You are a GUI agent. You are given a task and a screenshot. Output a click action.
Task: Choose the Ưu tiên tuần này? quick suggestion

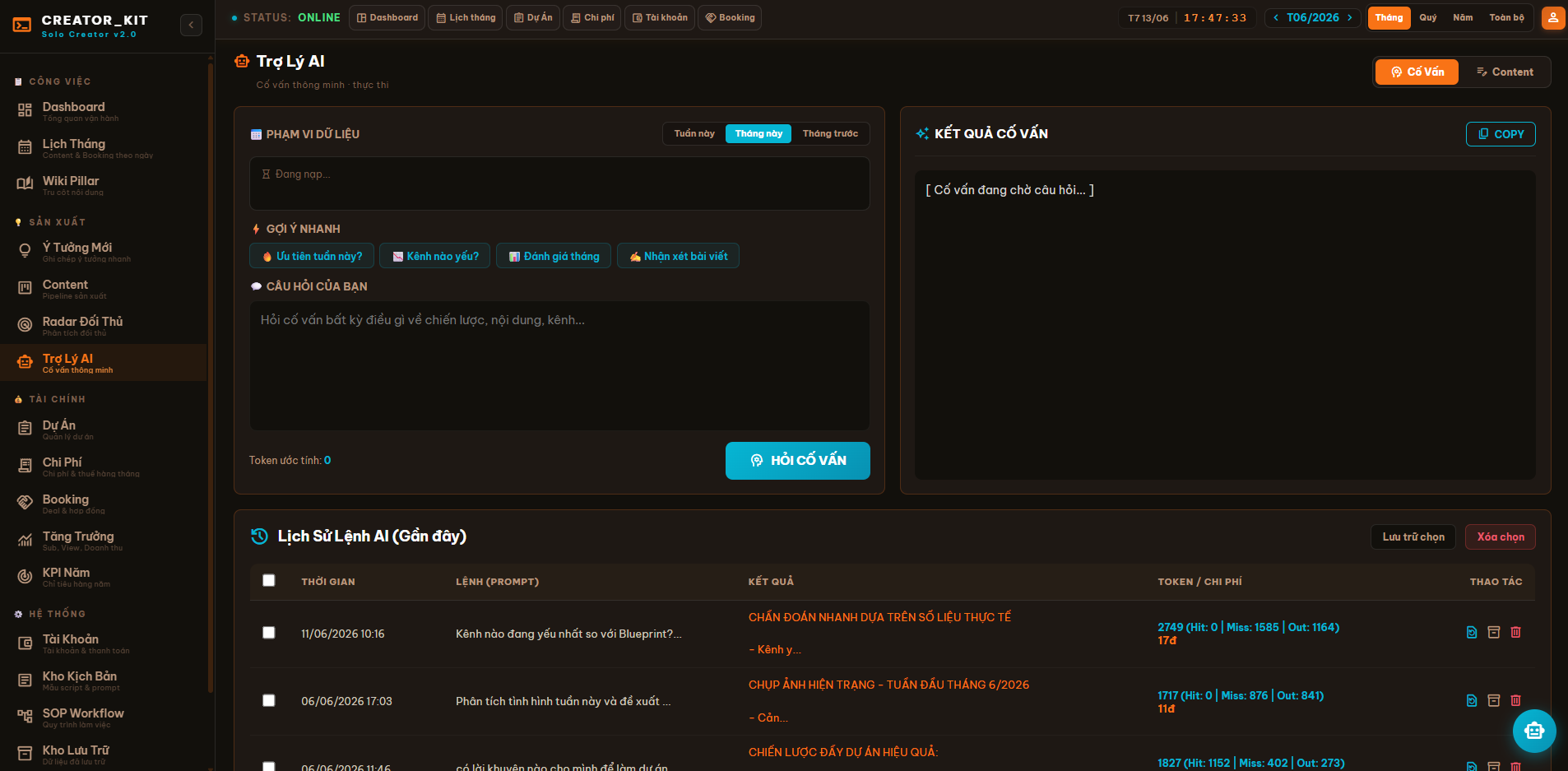pos(312,256)
